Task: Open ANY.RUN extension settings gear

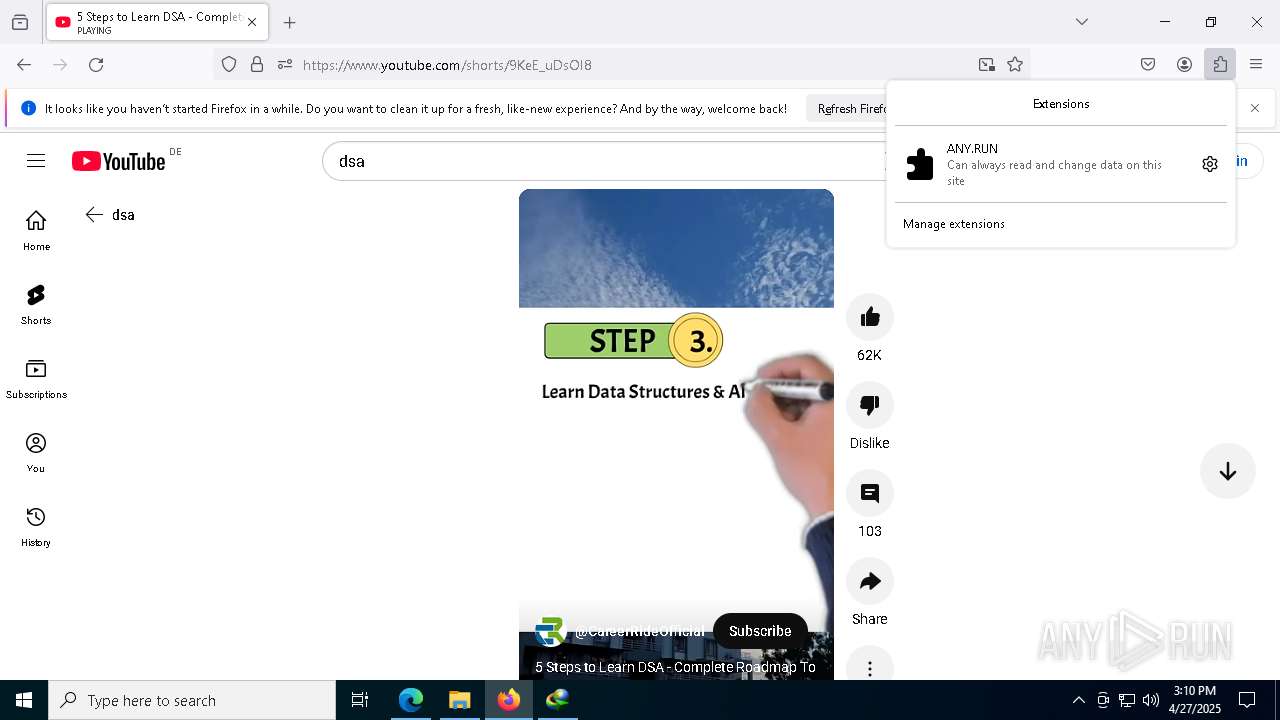Action: (x=1210, y=164)
